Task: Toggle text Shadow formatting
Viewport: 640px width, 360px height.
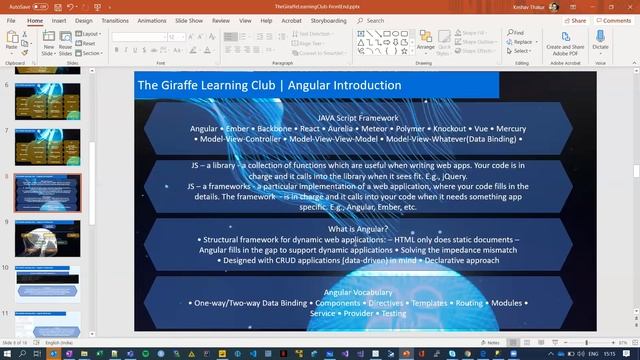Action: (x=144, y=50)
